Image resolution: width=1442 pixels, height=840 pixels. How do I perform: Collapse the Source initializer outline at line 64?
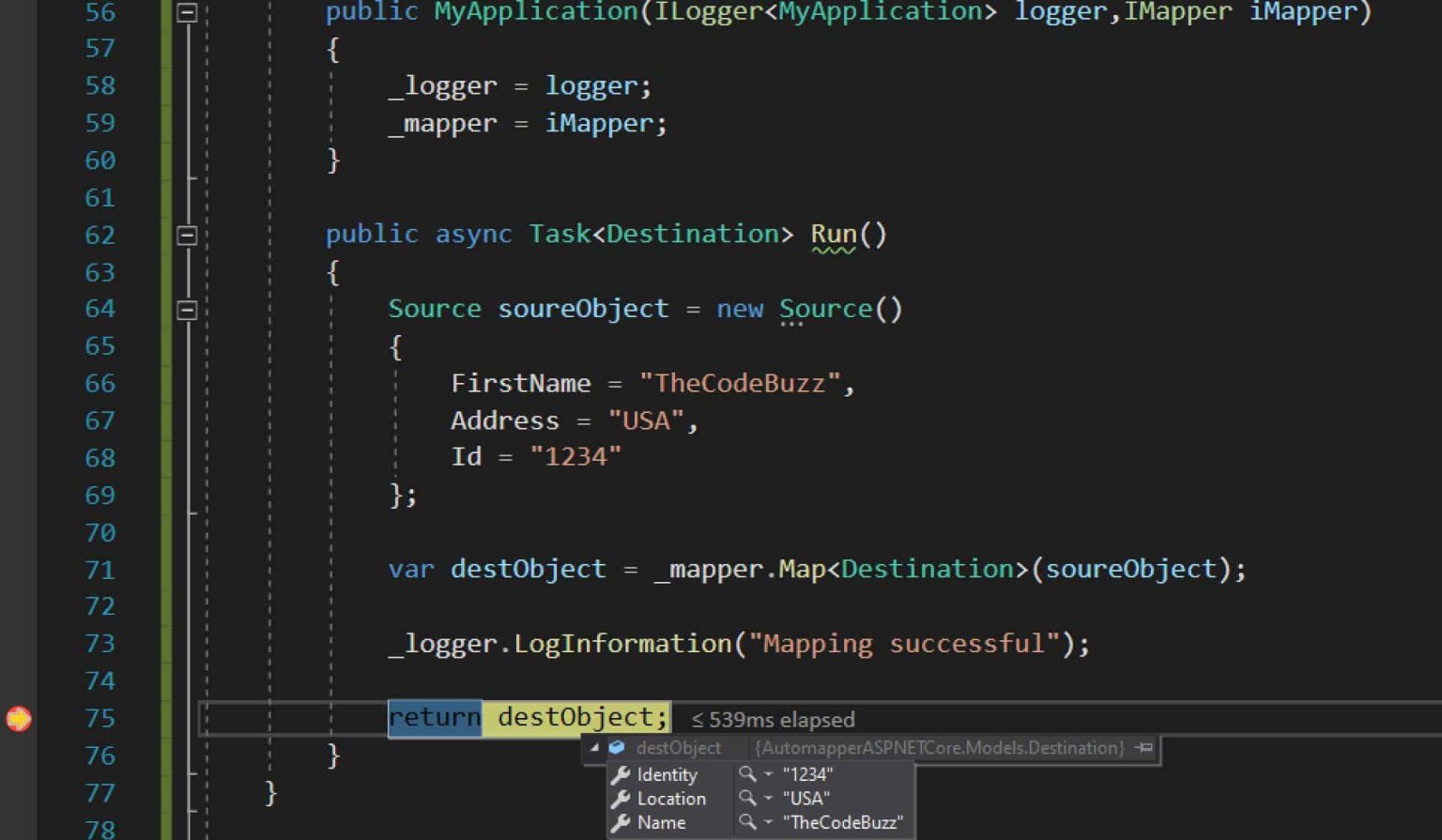(x=187, y=310)
